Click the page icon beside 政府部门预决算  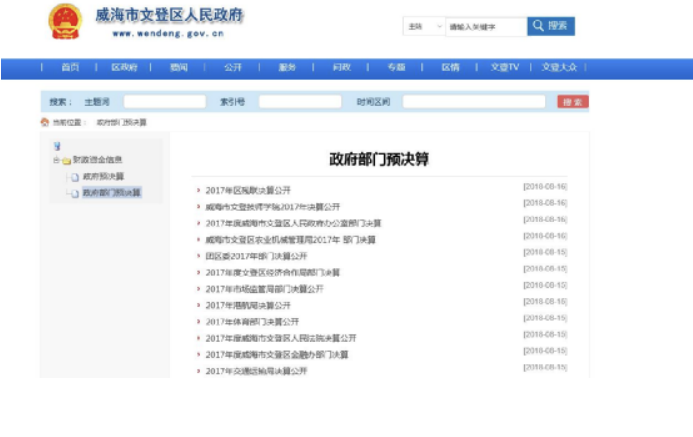pos(74,193)
